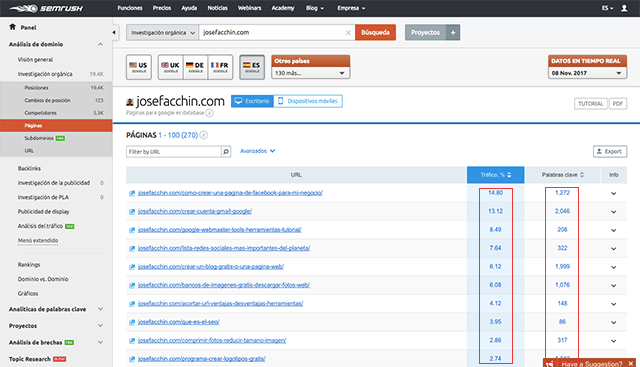The width and height of the screenshot is (640, 367).
Task: Open the ES language dropdown
Action: [x=607, y=8]
